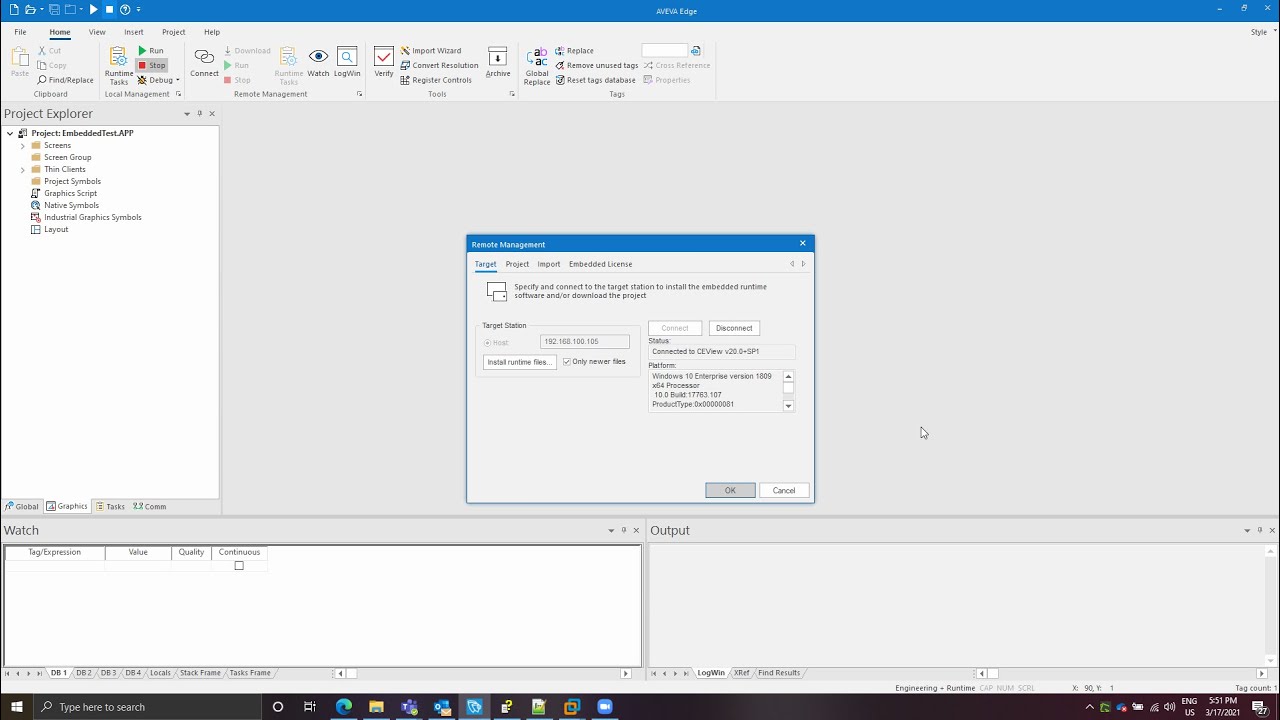Open quick access toolbar customize dropdown
This screenshot has width=1280, height=720.
point(139,9)
